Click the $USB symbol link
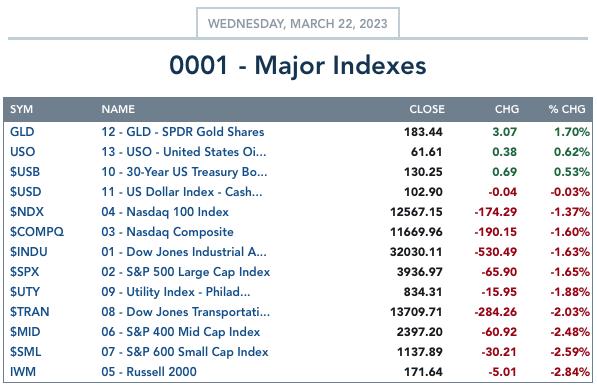Image resolution: width=597 pixels, height=387 pixels. (x=25, y=172)
